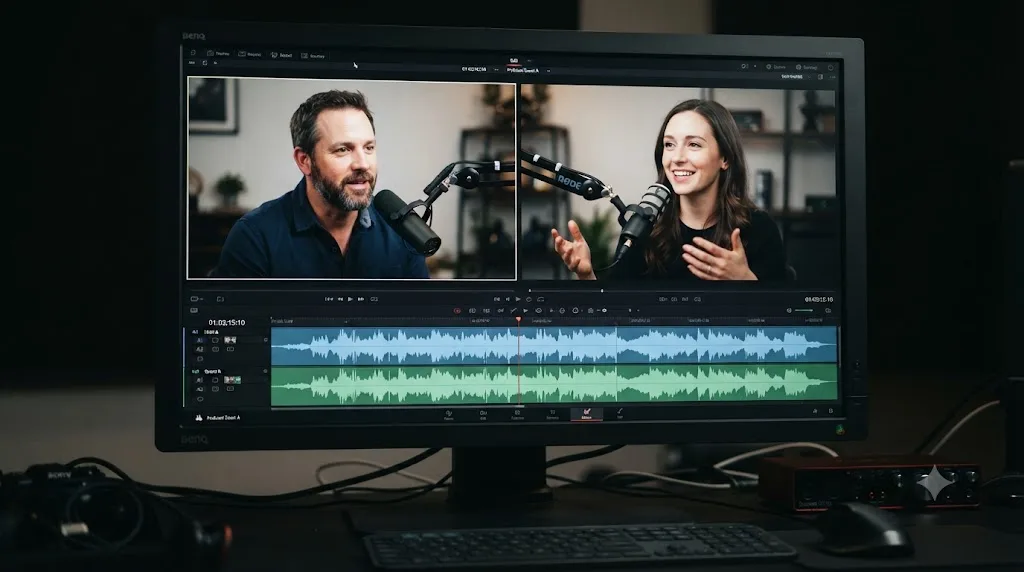Click the lock icon in timeline toolbar
The width and height of the screenshot is (1024, 572).
590,311
